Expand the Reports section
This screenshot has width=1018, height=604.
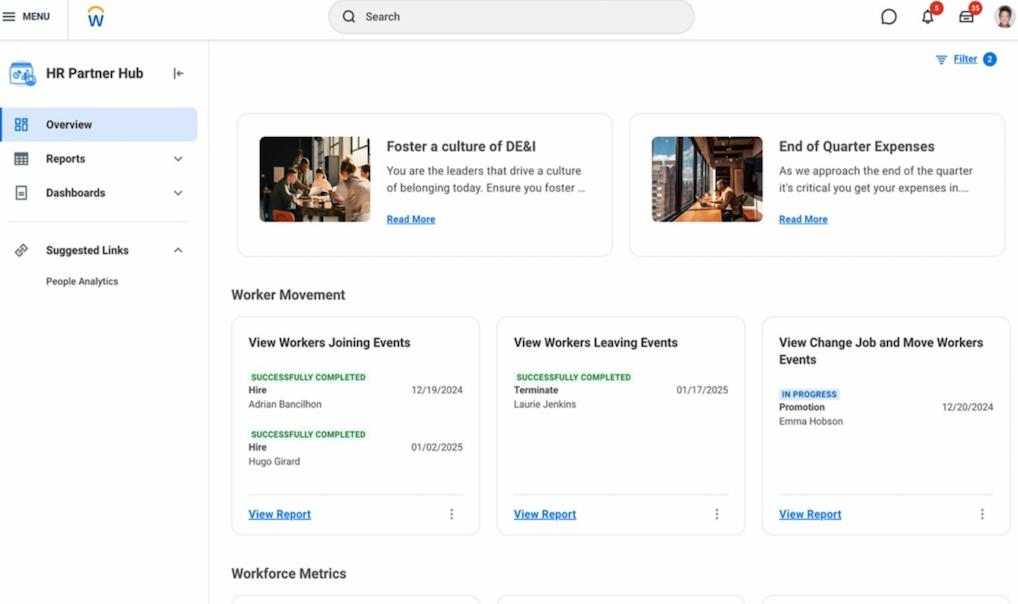point(177,158)
